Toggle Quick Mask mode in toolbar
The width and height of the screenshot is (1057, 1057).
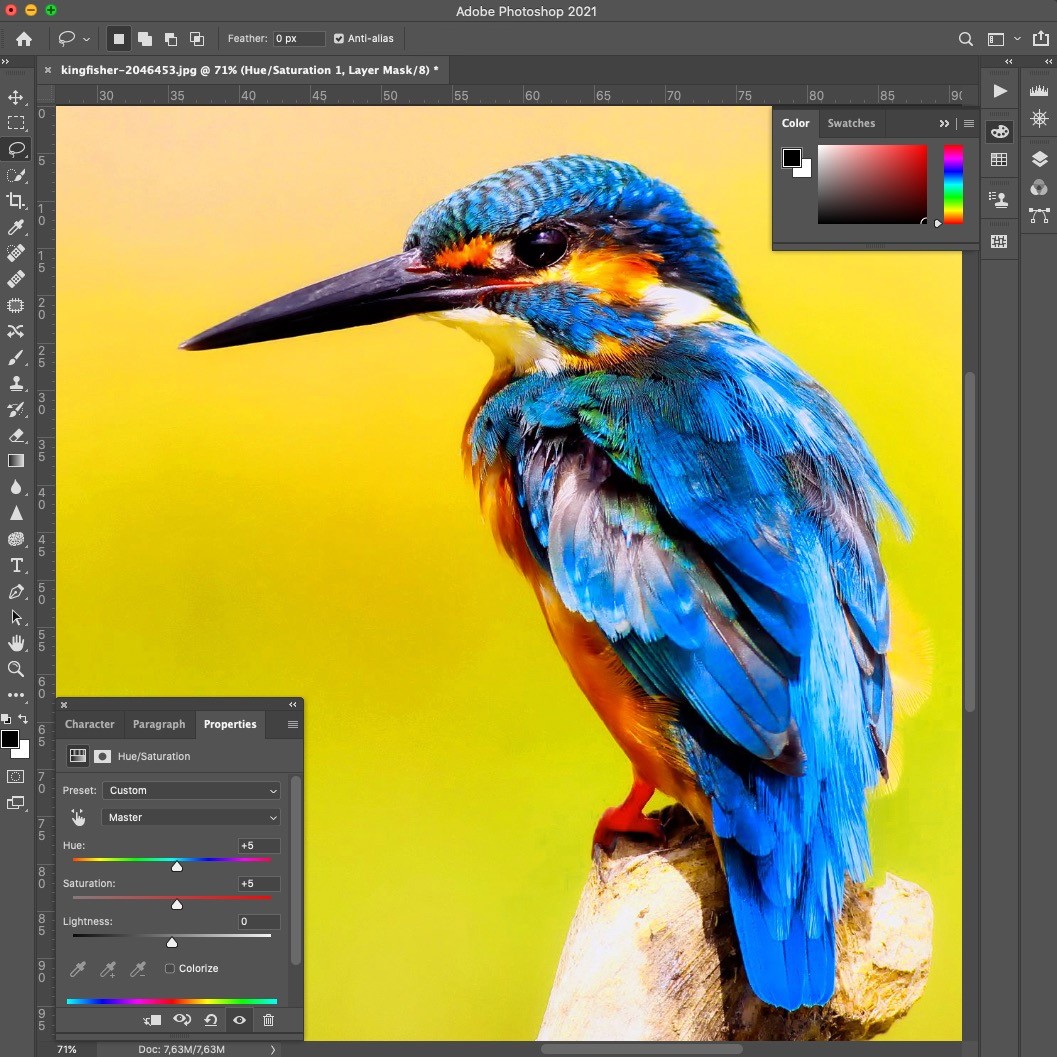pyautogui.click(x=16, y=777)
